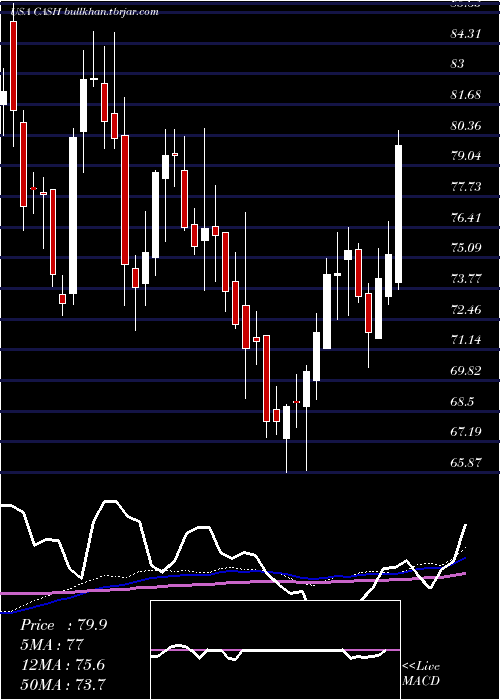Click the 'USA CASH bullkhan.tbrjar.com' title text
The height and width of the screenshot is (700, 500).
pos(84,11)
